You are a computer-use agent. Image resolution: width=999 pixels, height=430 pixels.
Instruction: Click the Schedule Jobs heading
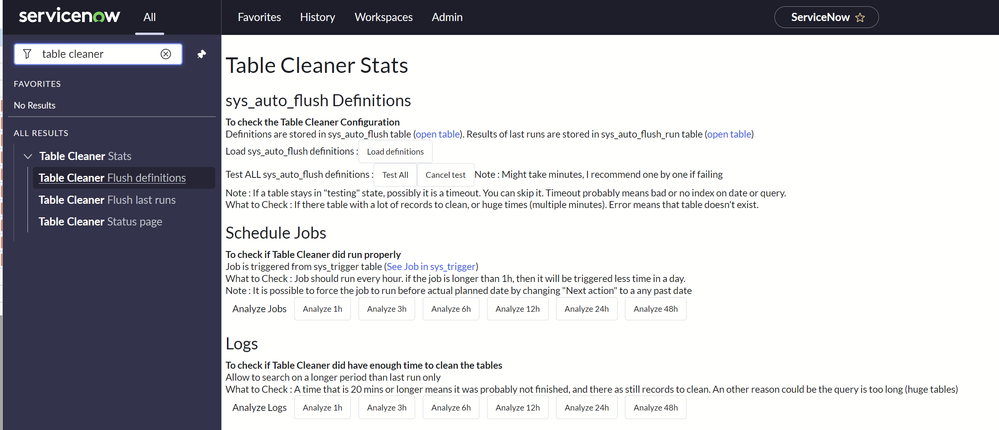[276, 233]
